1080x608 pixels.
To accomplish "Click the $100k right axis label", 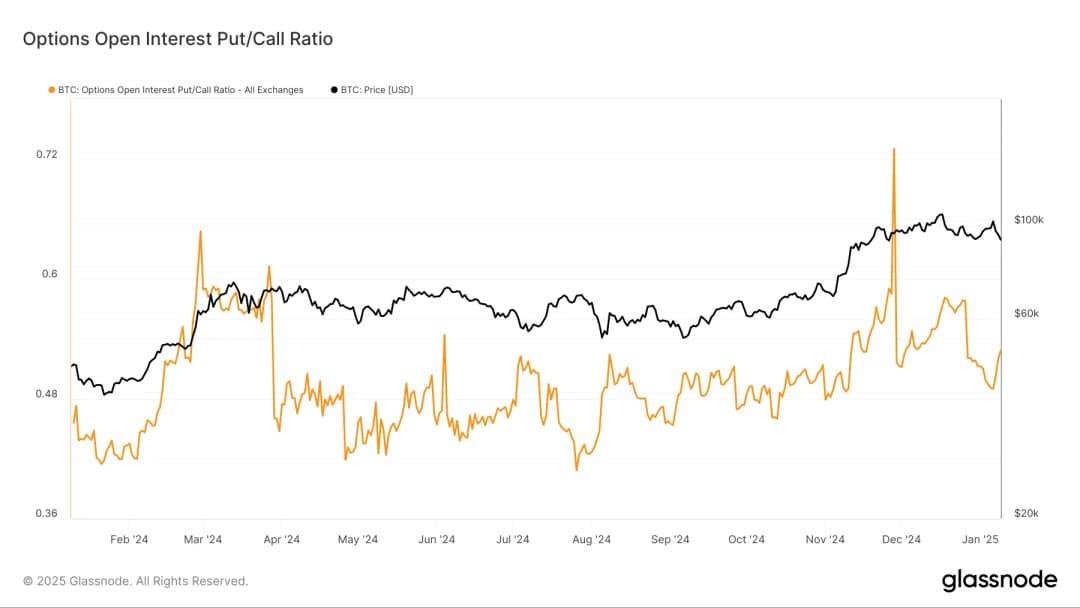I will (1028, 219).
